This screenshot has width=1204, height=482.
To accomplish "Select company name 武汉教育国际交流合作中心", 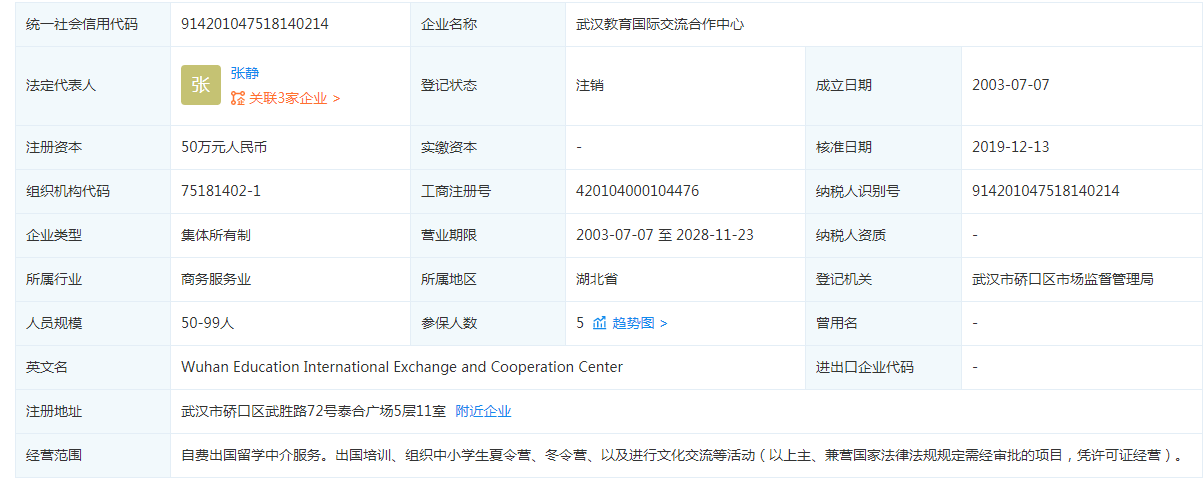I will 660,24.
